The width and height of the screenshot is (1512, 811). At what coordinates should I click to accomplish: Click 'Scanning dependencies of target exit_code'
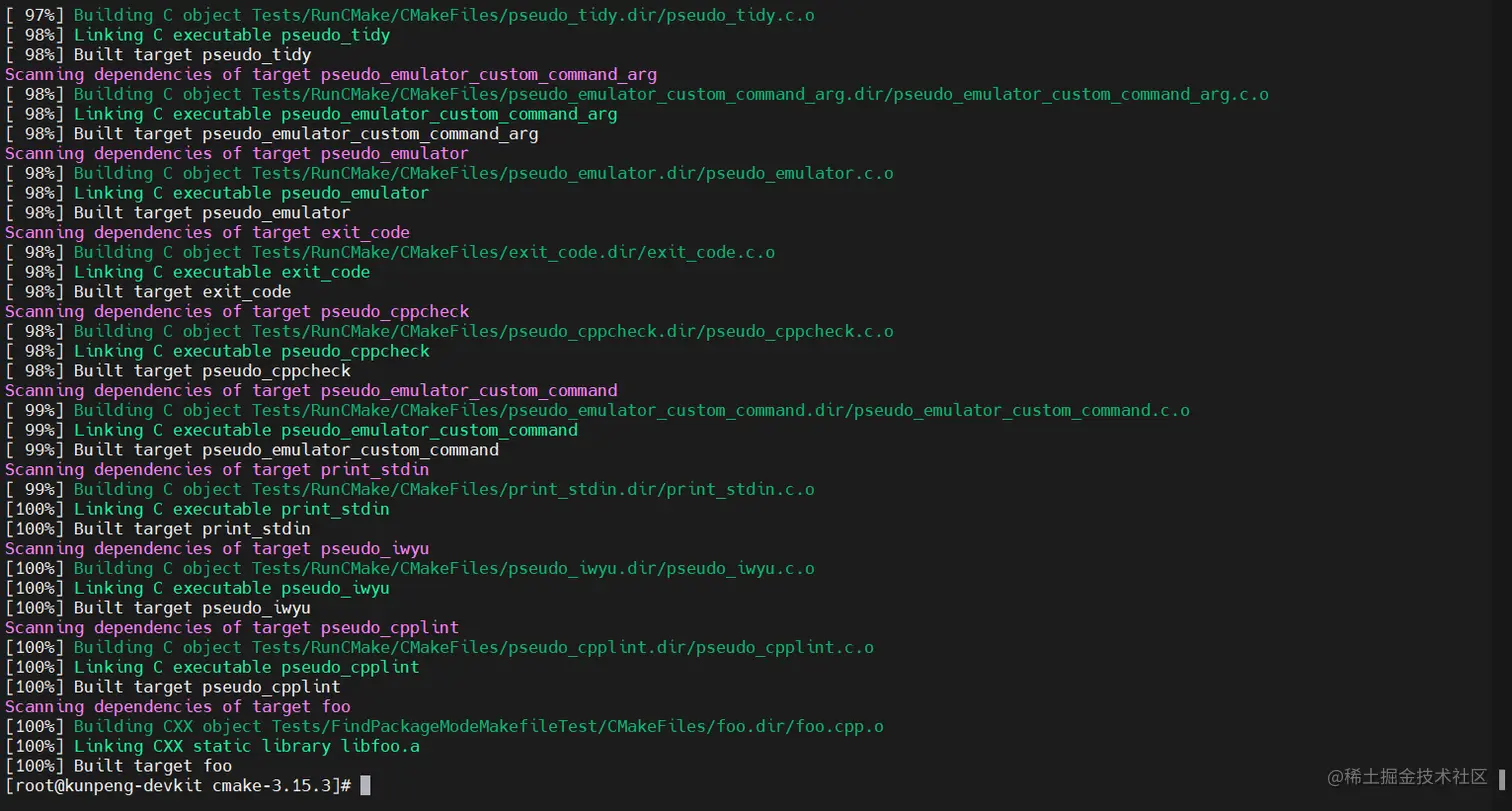coord(208,233)
